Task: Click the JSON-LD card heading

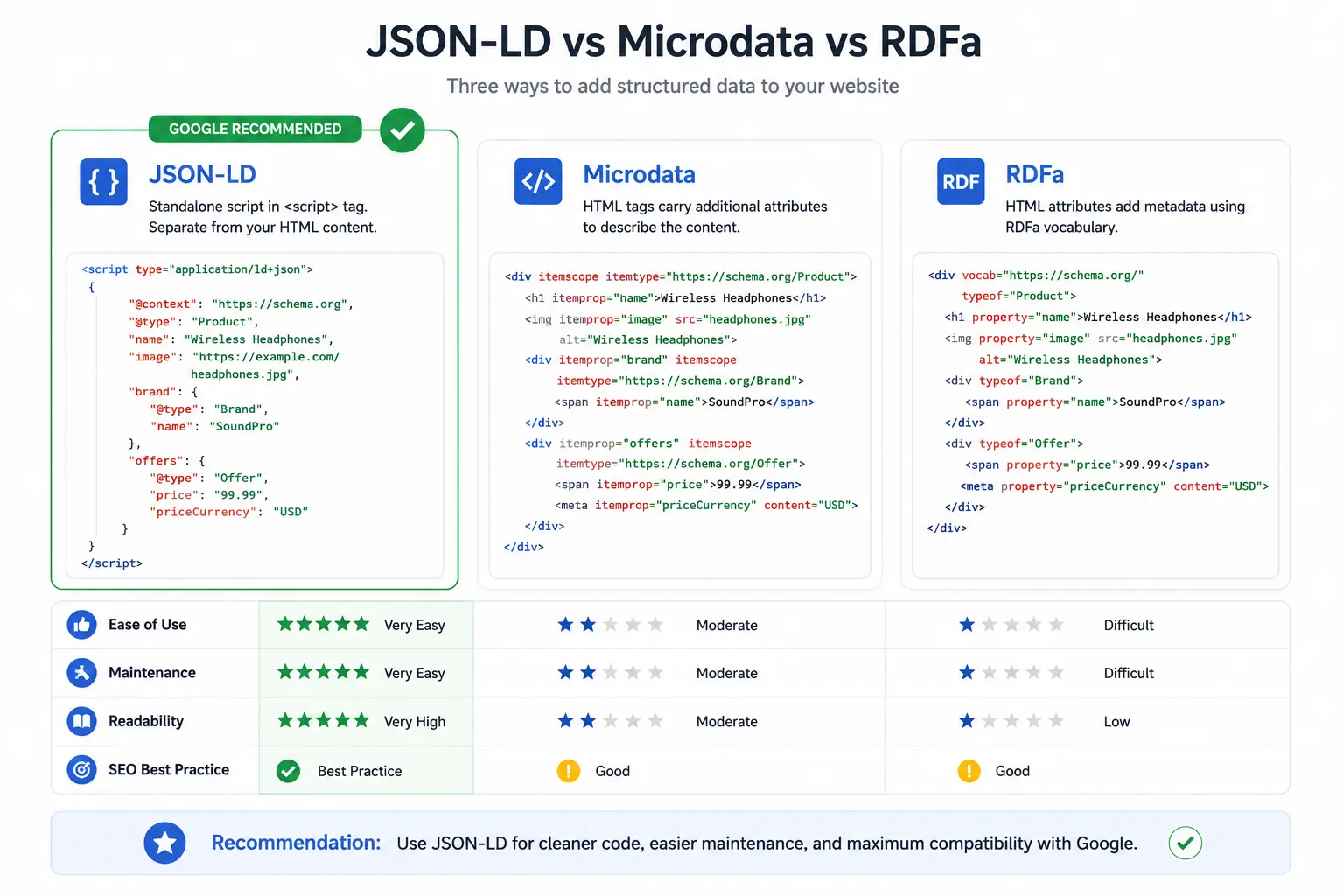Action: [x=202, y=174]
